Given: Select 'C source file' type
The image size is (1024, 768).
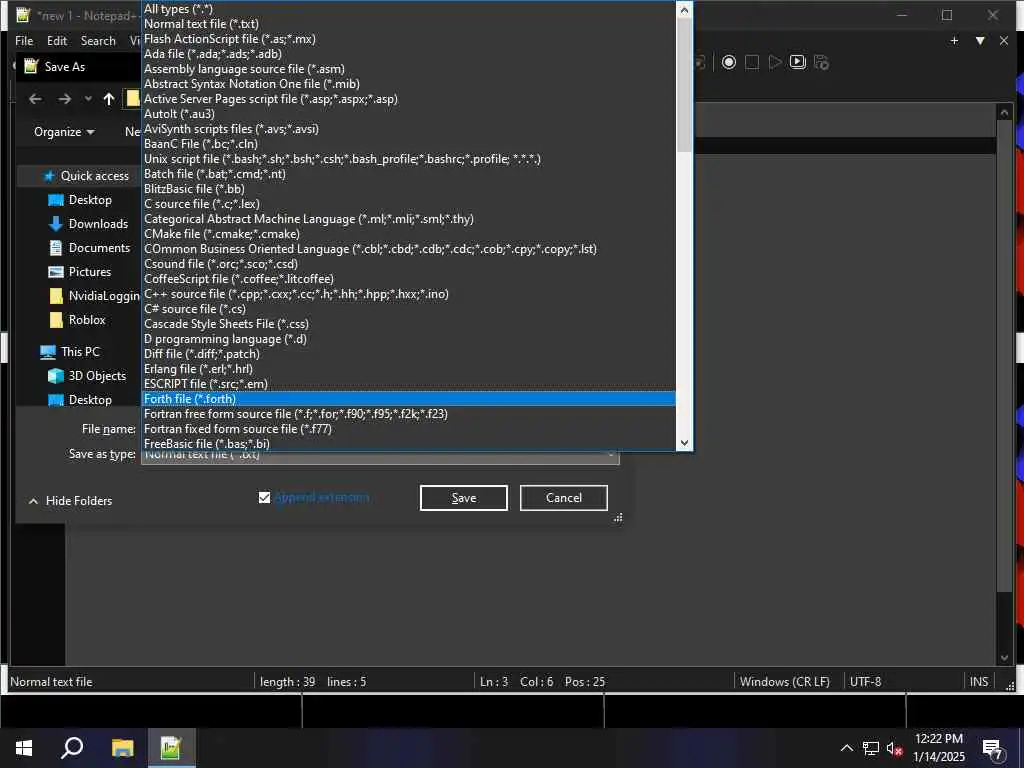Looking at the screenshot, I should [409, 204].
